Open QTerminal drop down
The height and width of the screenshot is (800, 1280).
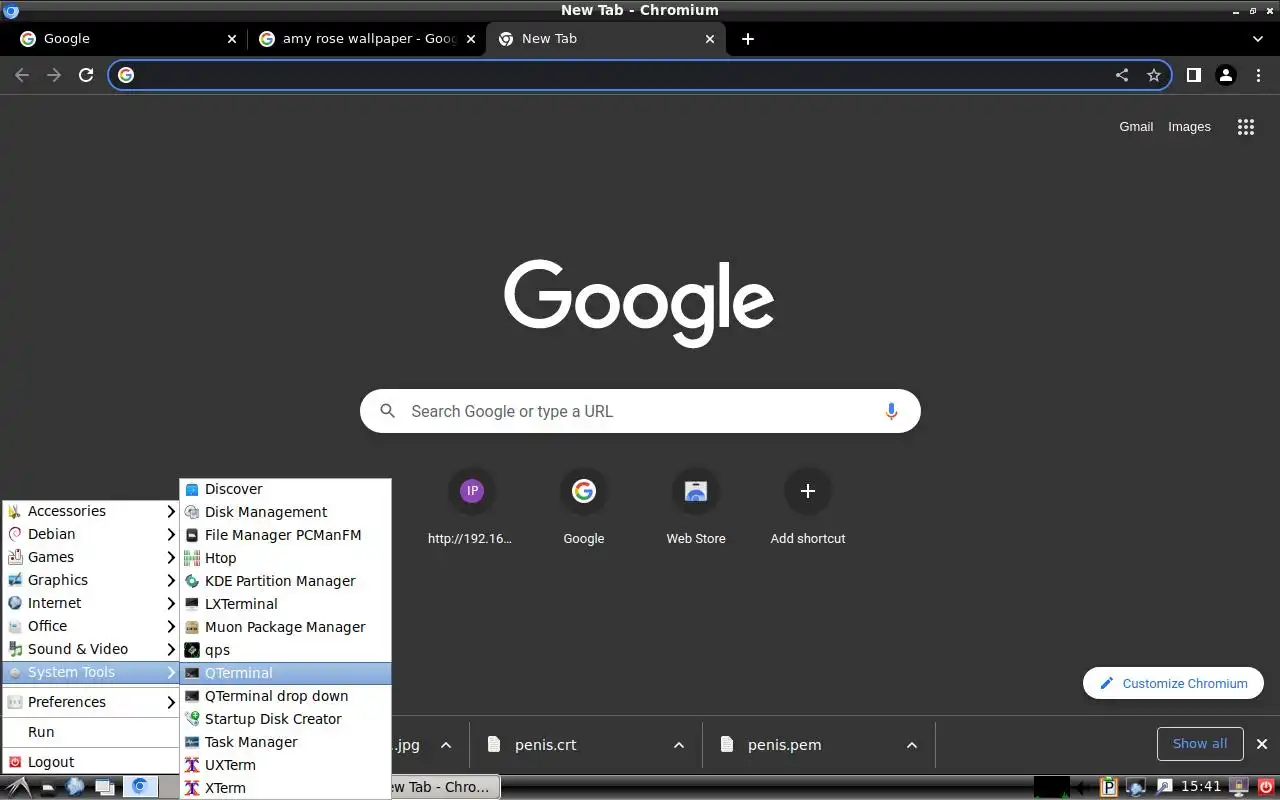[x=285, y=696]
